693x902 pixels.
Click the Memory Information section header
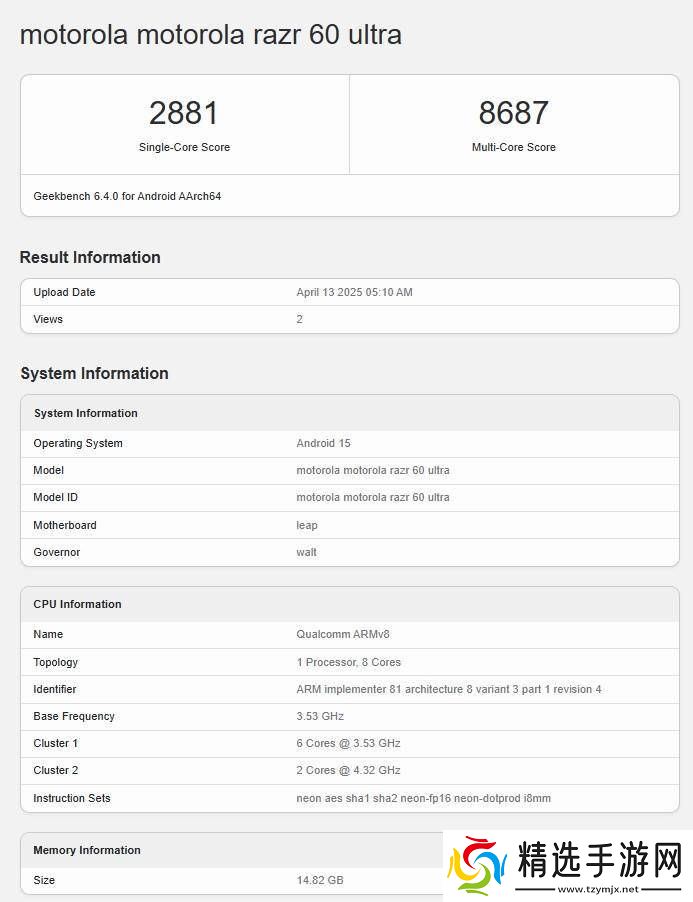(87, 850)
